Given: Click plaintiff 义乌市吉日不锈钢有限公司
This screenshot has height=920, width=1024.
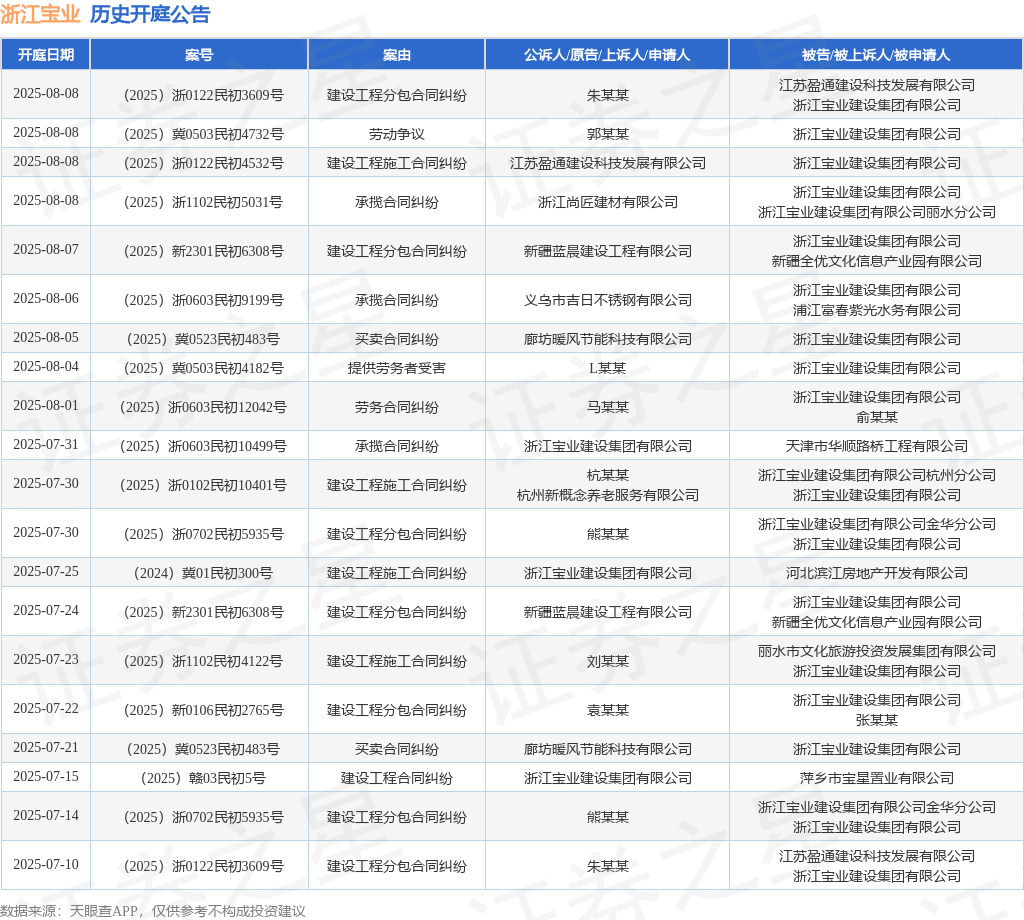Looking at the screenshot, I should click(x=607, y=300).
